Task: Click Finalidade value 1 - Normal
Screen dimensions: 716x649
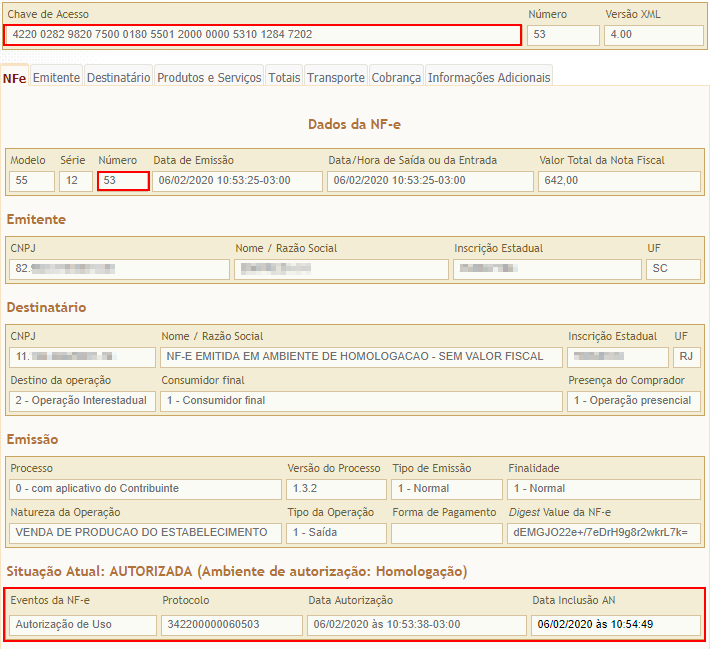Action: (x=604, y=489)
